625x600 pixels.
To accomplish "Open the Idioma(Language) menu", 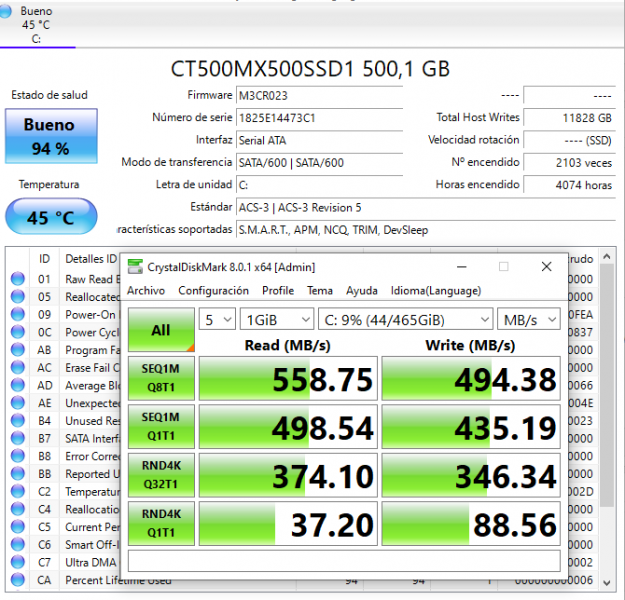I will click(436, 291).
